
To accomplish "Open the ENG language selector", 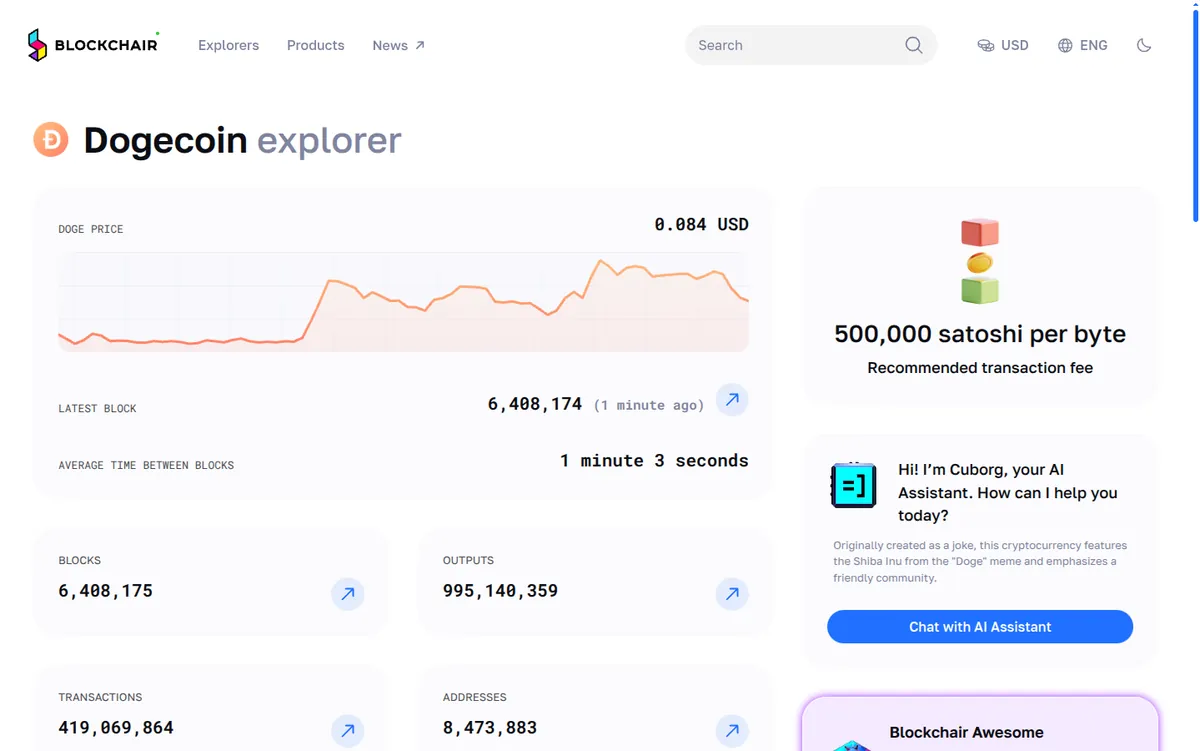I will pos(1082,45).
